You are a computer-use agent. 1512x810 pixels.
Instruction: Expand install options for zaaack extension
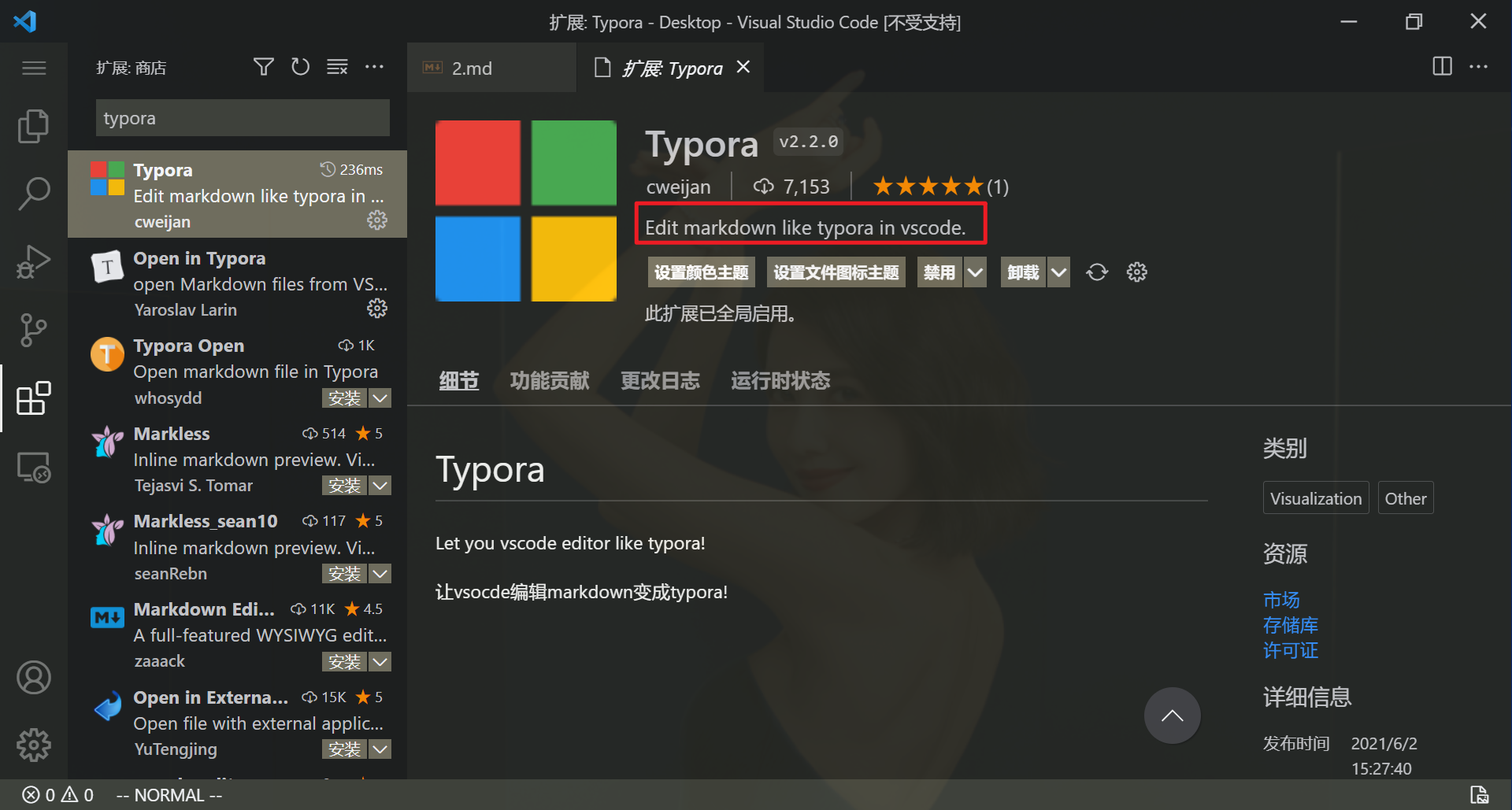pyautogui.click(x=380, y=662)
